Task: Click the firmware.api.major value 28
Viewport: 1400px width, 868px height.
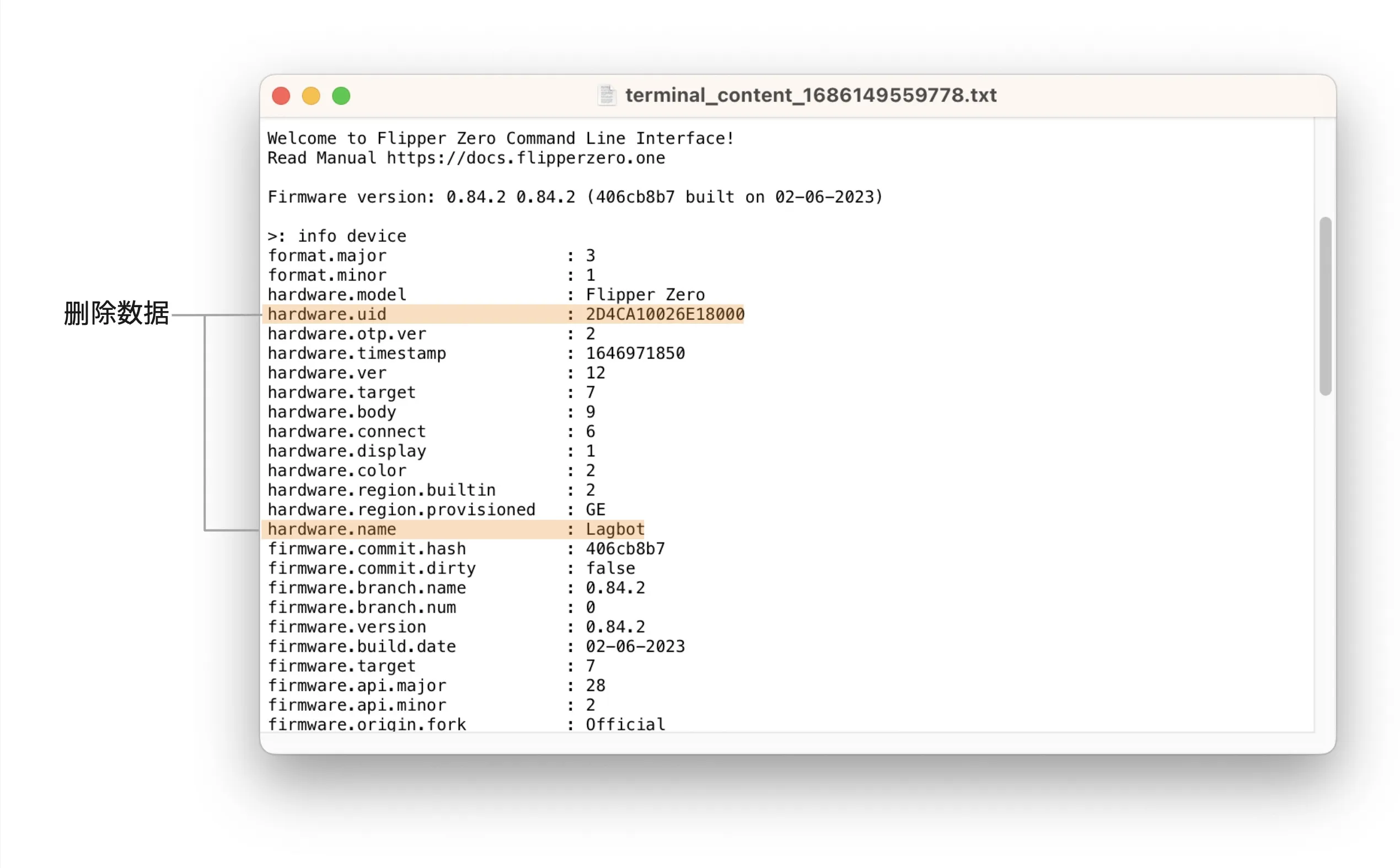Action: click(x=596, y=685)
